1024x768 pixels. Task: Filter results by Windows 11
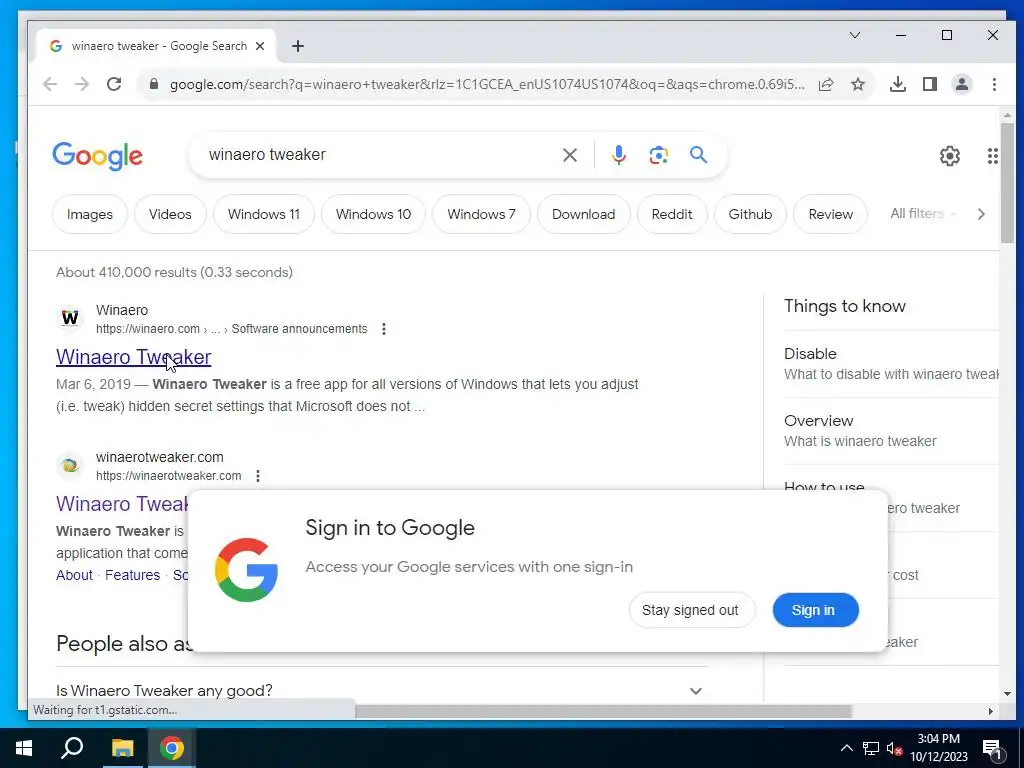click(x=264, y=214)
